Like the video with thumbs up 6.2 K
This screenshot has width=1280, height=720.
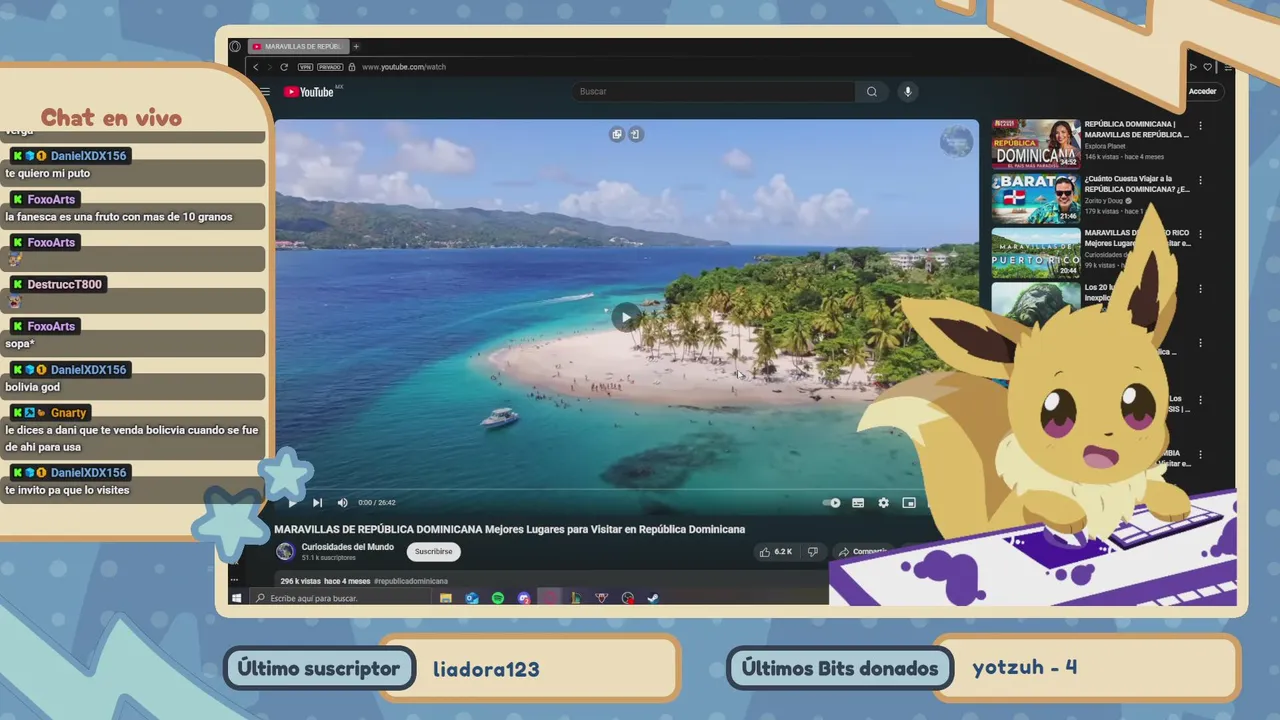(775, 552)
